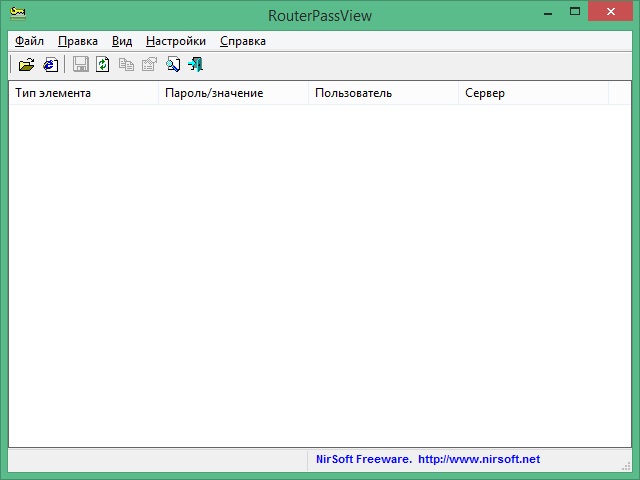The height and width of the screenshot is (480, 640).
Task: Maximize the RouterPassView window
Action: point(575,12)
